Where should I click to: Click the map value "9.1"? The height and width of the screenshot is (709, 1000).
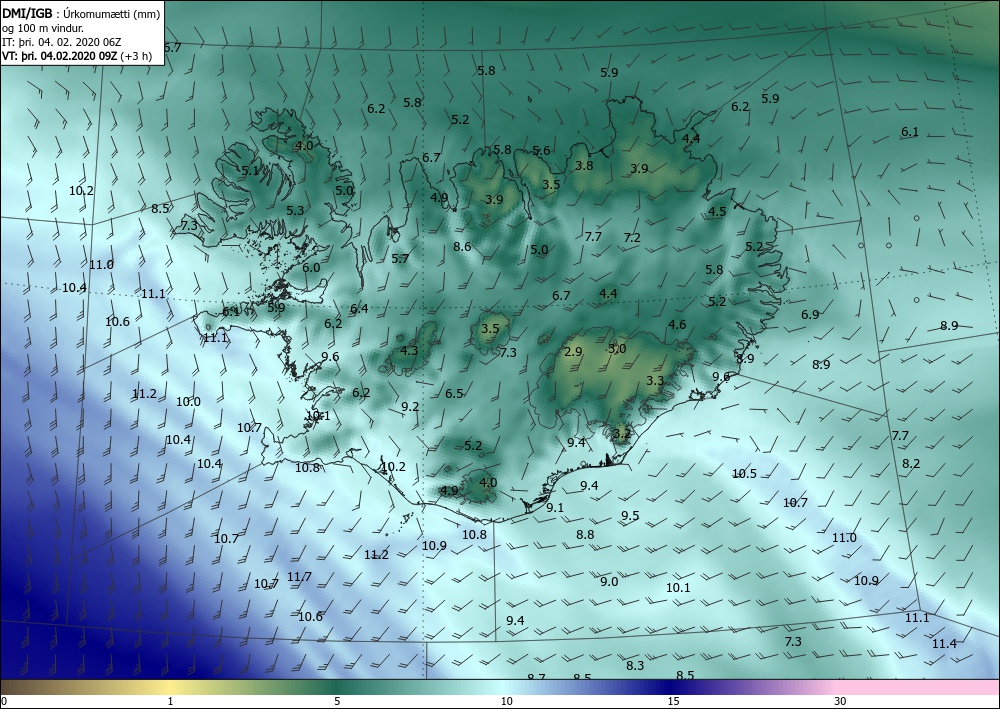tap(555, 508)
